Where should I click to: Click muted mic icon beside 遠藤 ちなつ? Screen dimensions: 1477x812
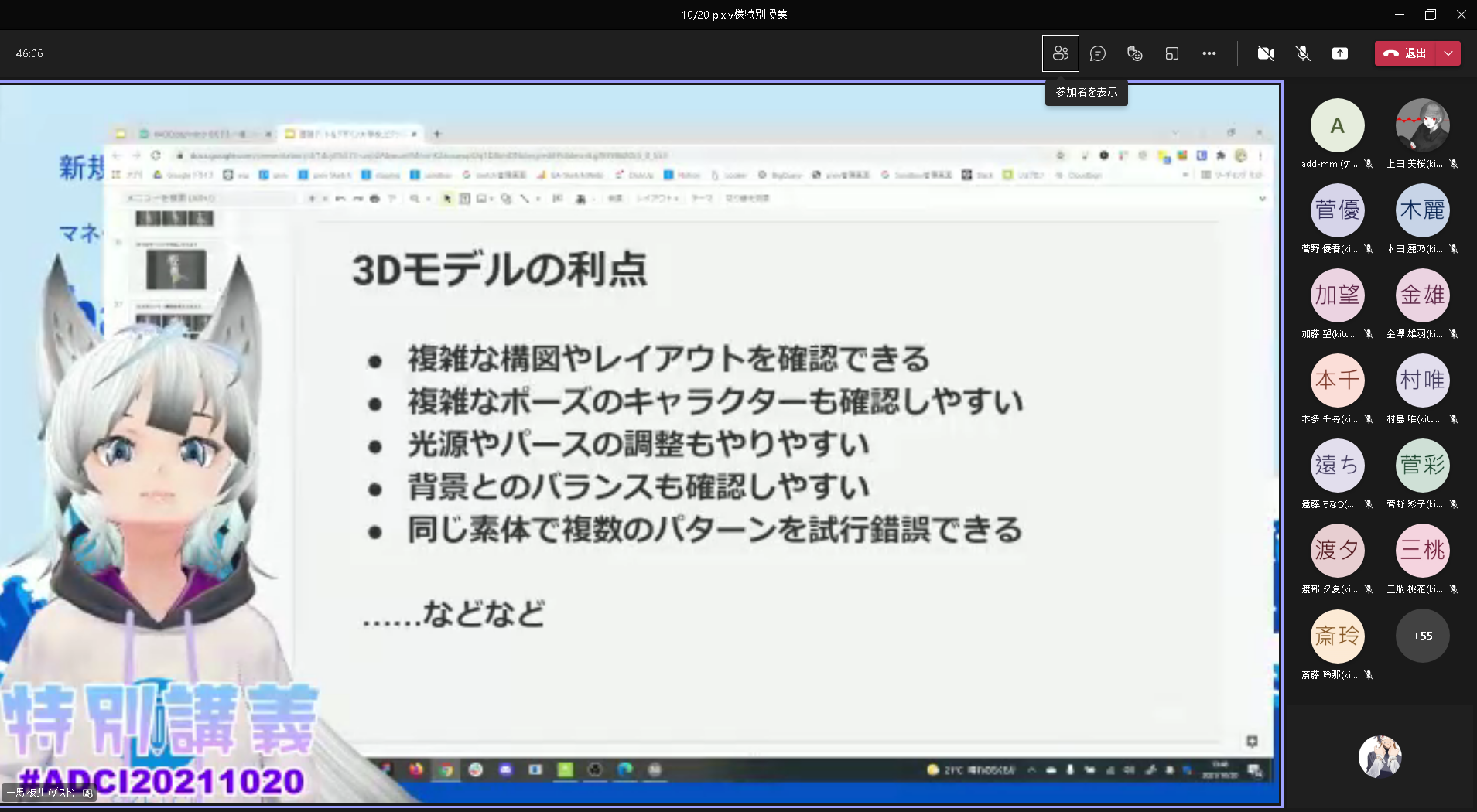[1369, 504]
